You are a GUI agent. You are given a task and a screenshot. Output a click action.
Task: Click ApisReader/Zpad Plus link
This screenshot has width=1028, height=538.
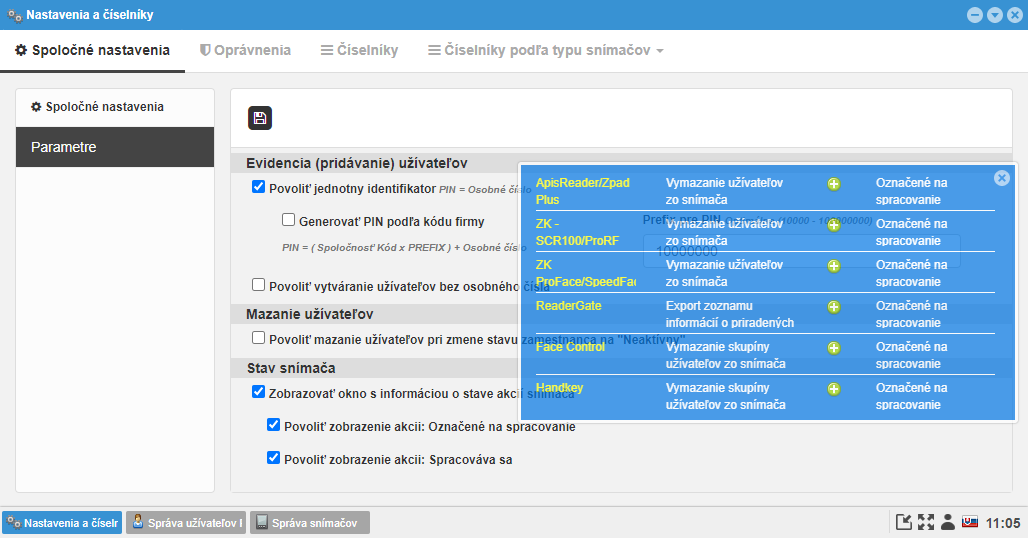(582, 191)
